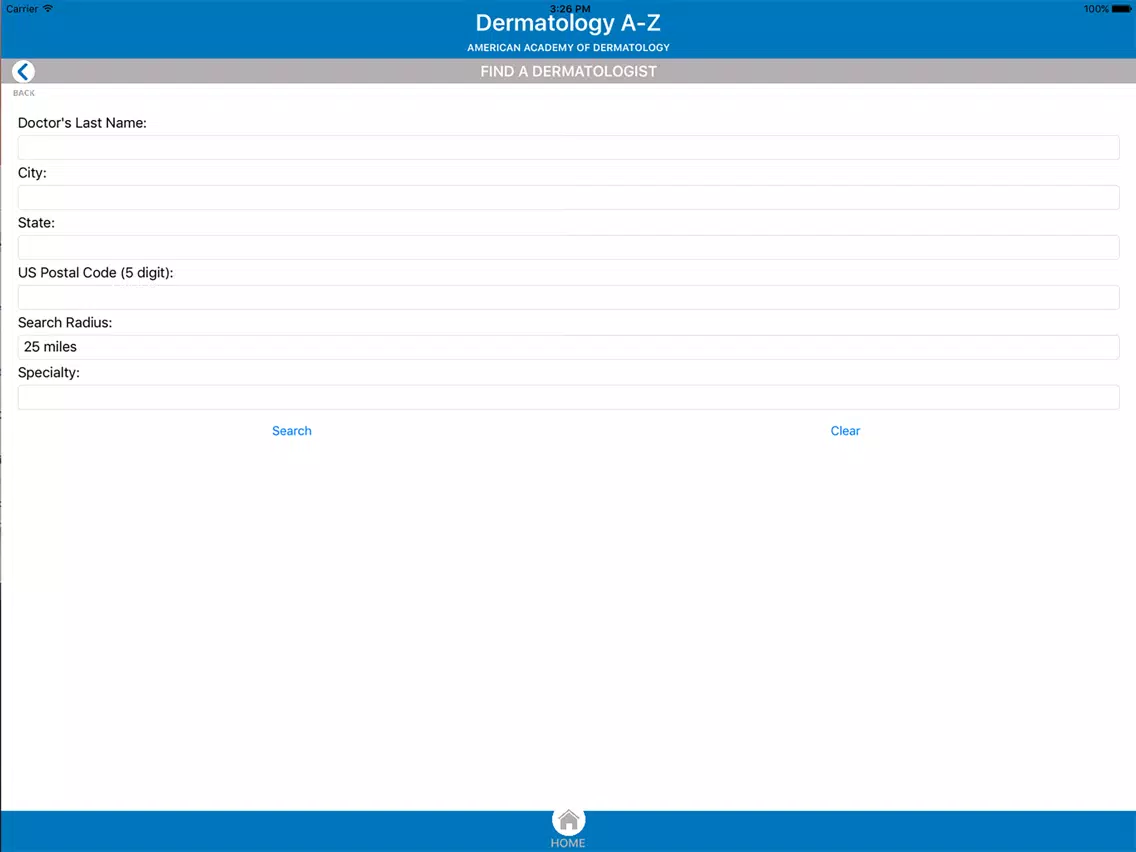Click the Find a Dermatologist header
Viewport: 1136px width, 852px height.
[569, 72]
